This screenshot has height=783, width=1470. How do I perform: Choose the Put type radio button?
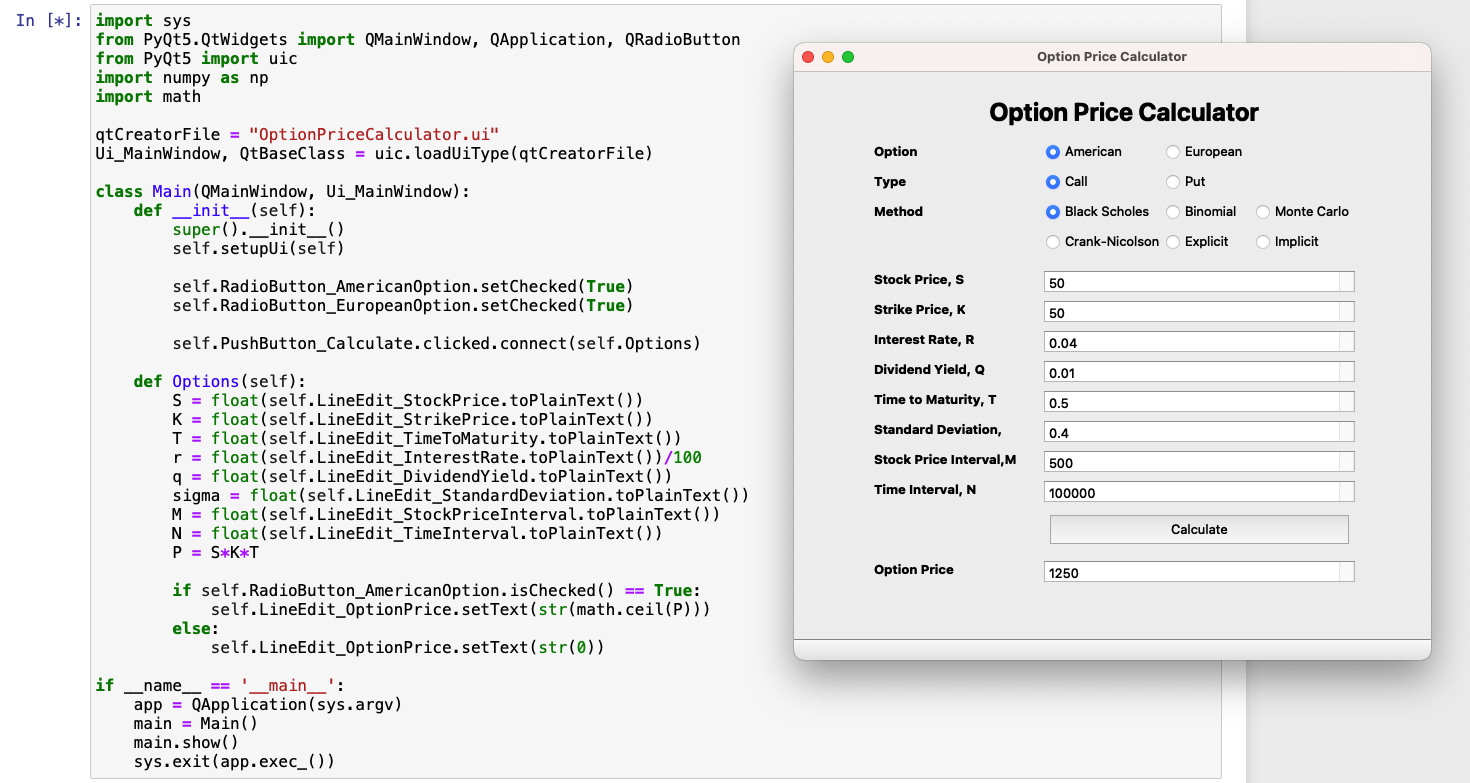click(x=1173, y=182)
